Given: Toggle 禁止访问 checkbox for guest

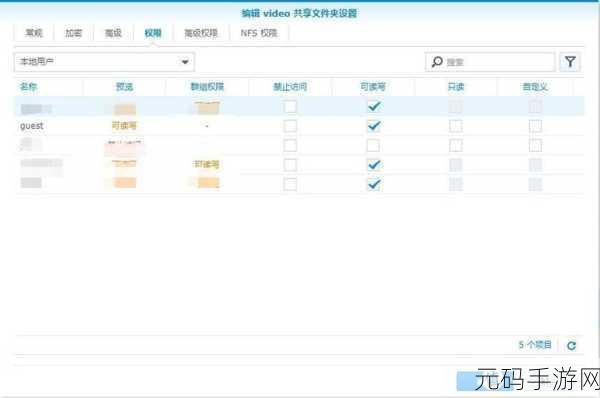Looking at the screenshot, I should tap(290, 126).
